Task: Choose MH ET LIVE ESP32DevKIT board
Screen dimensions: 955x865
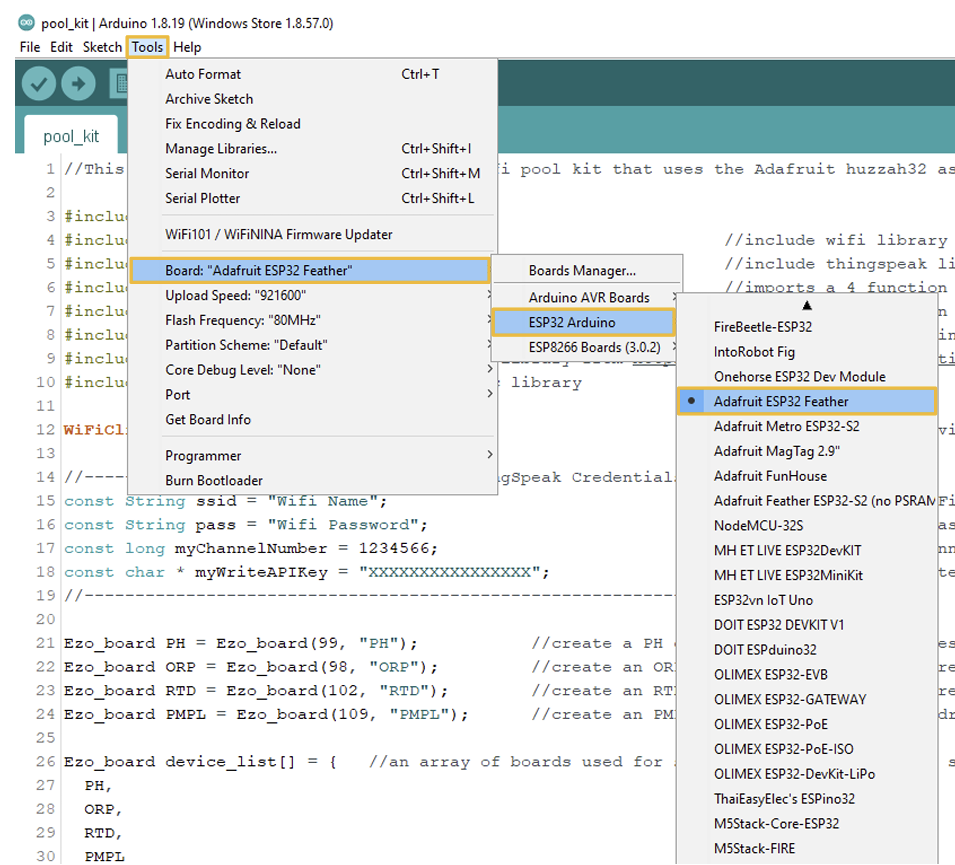Action: (807, 551)
